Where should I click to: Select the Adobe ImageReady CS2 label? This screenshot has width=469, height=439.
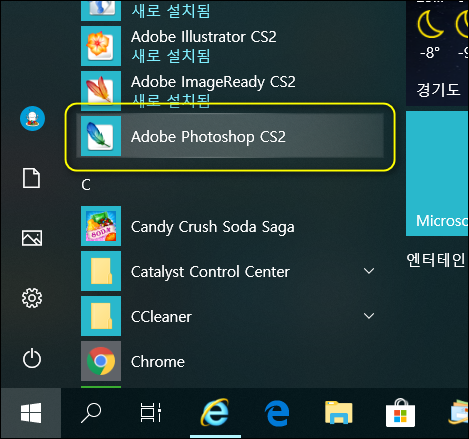coord(213,82)
